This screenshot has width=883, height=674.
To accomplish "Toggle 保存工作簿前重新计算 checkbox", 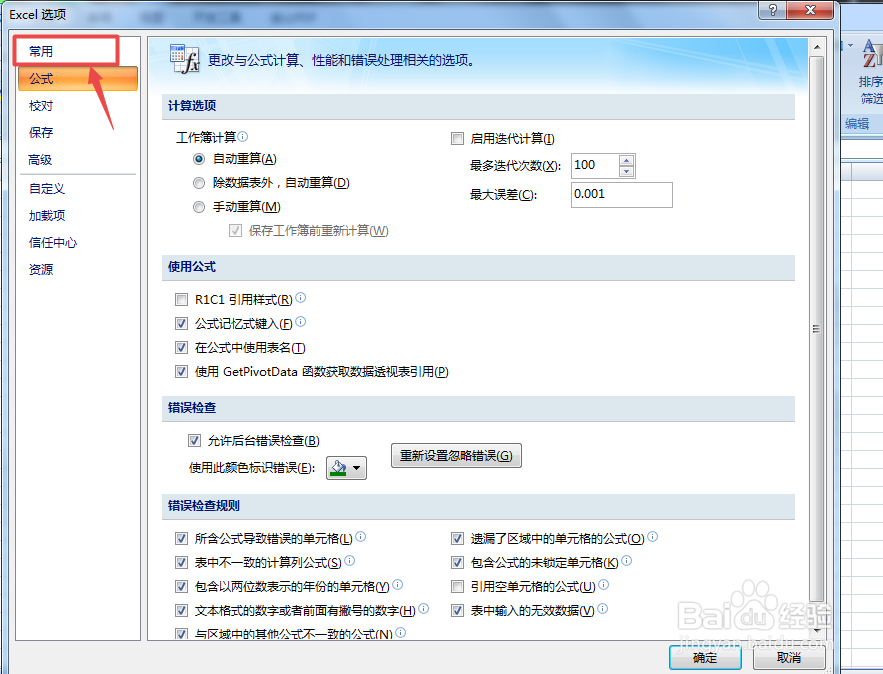I will click(235, 231).
